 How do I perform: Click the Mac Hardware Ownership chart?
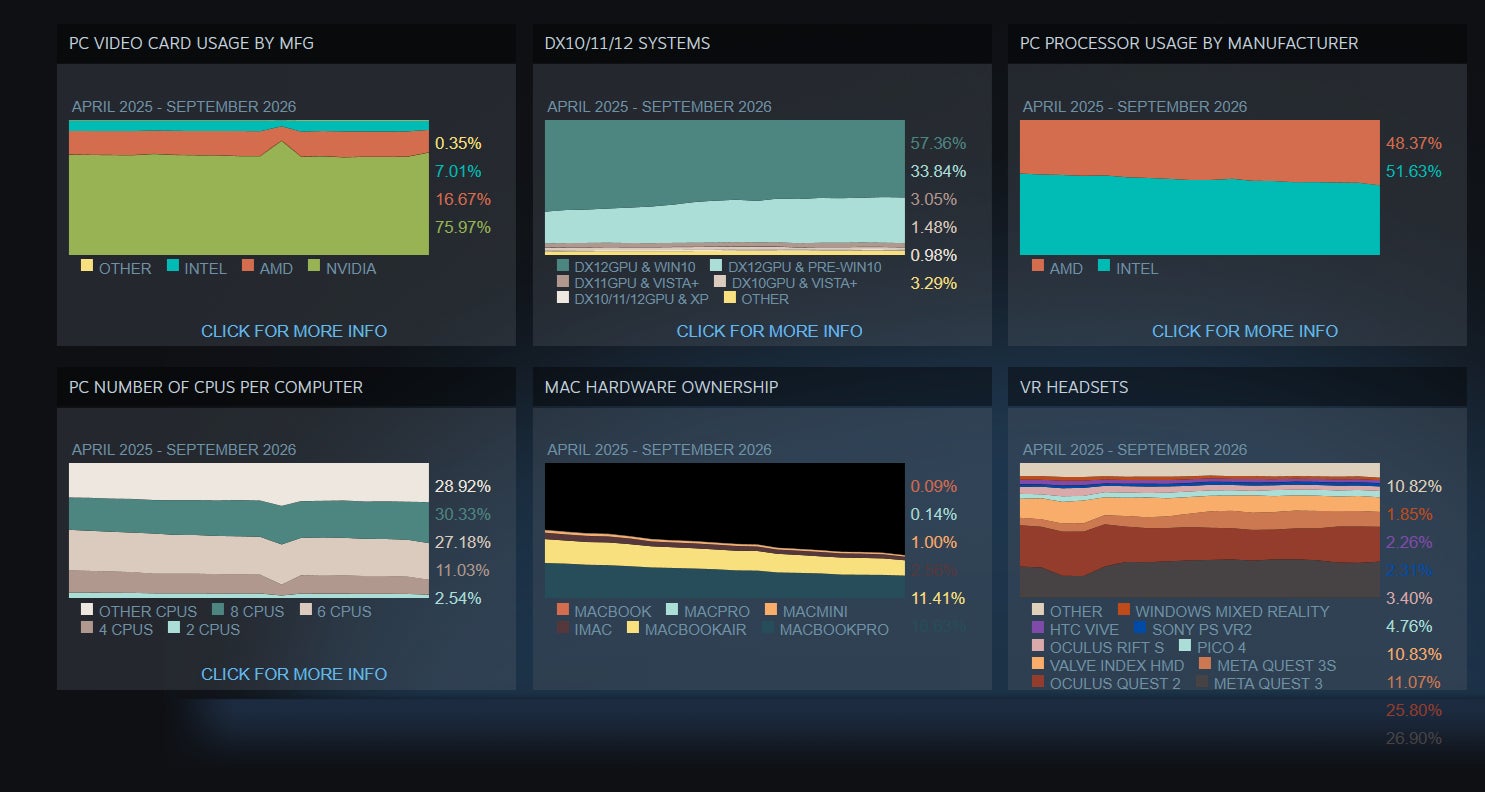click(x=725, y=530)
